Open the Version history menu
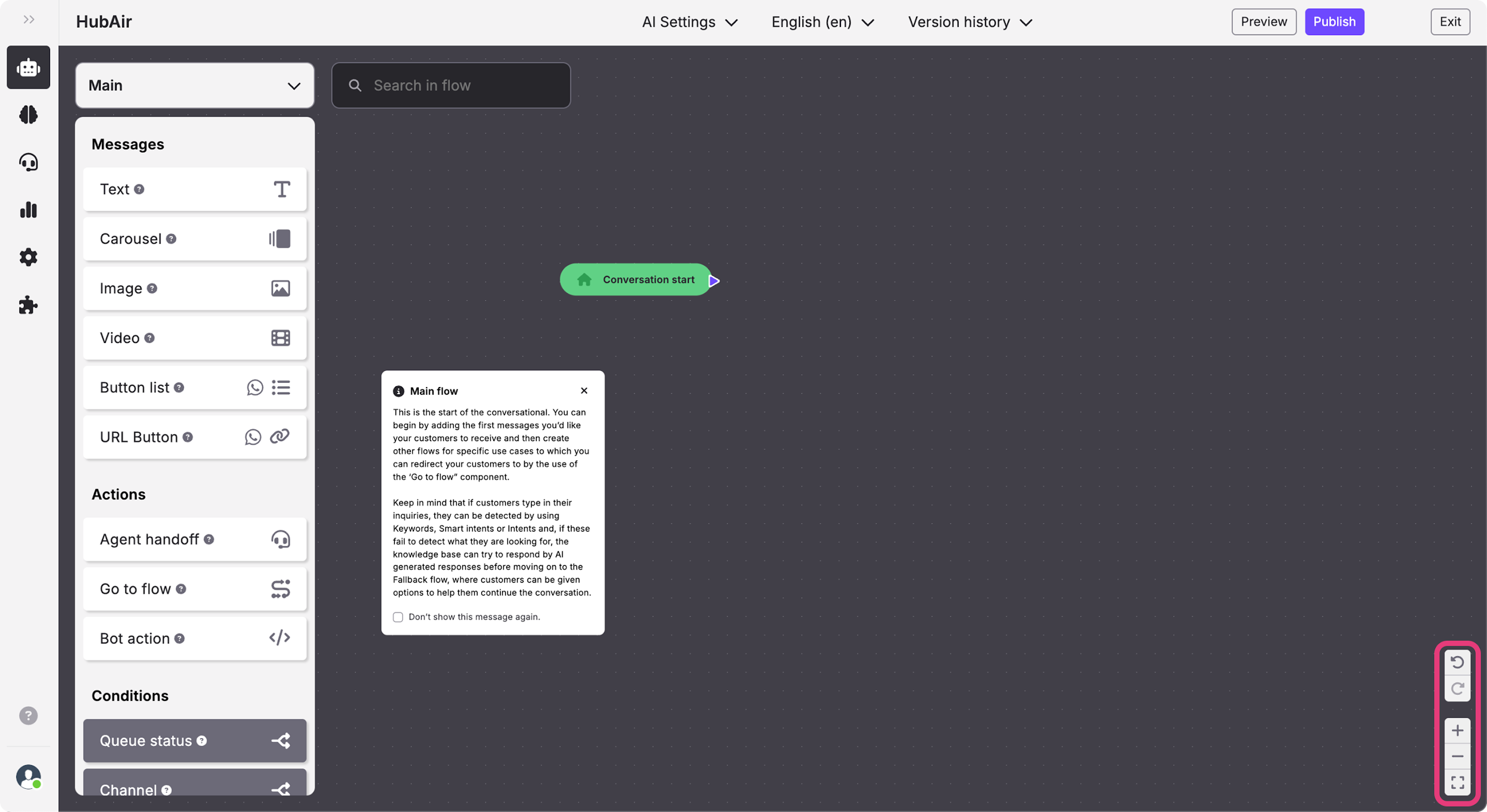The height and width of the screenshot is (812, 1487). tap(970, 22)
